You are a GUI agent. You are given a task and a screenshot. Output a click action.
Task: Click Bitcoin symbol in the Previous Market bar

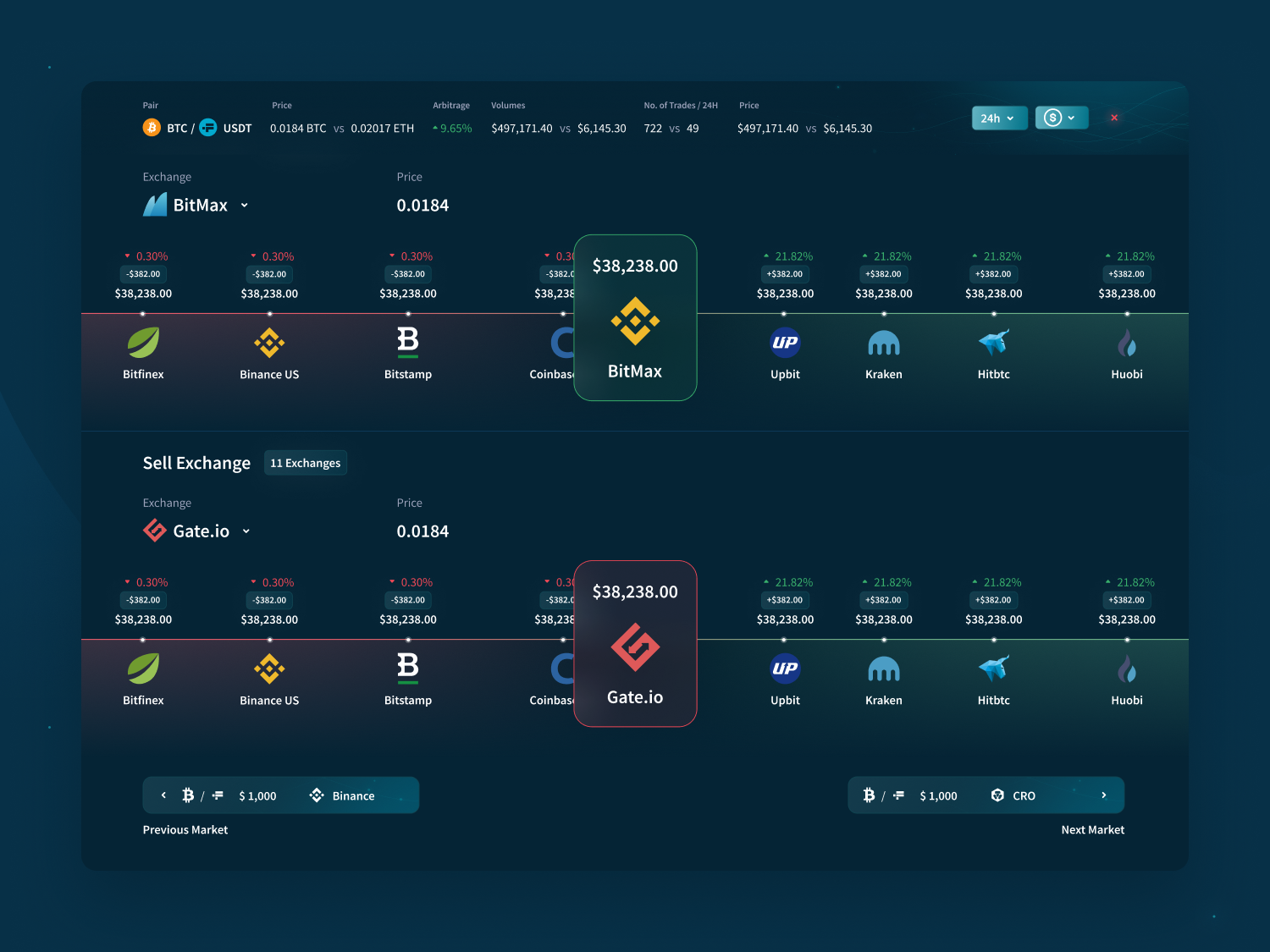(188, 795)
